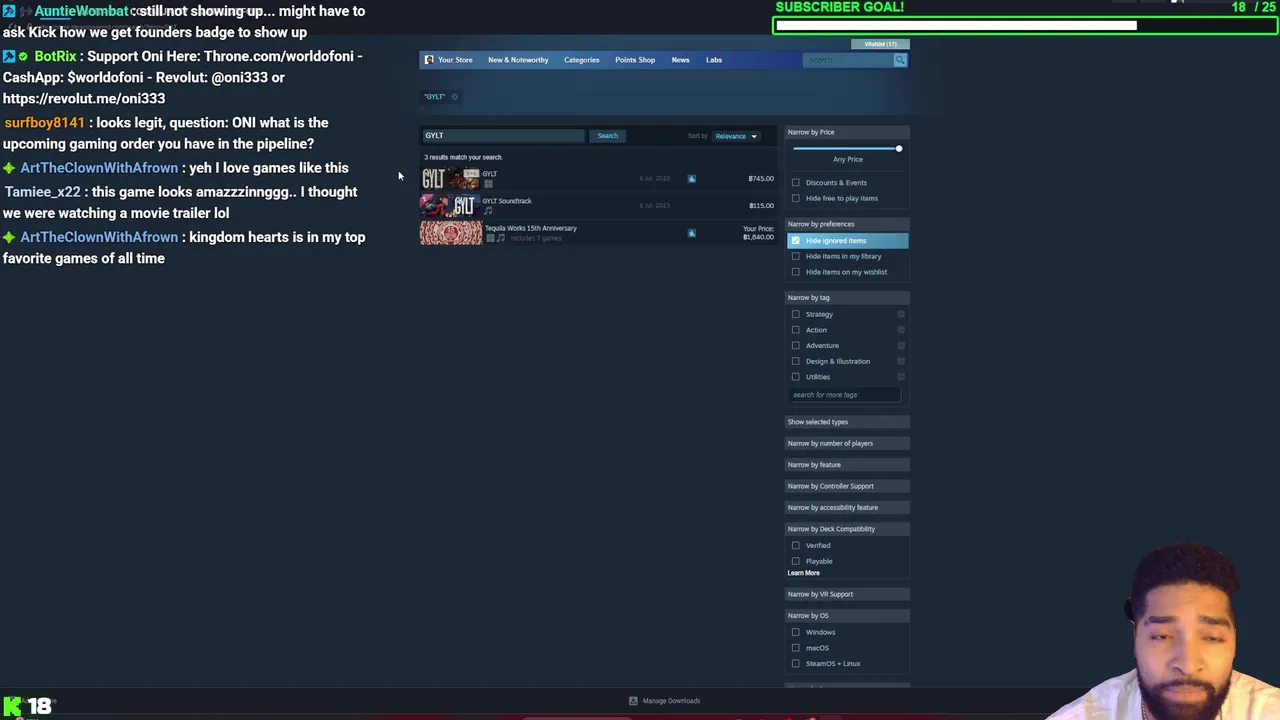
Task: Click the Windows platform icon under GYLT title
Action: (488, 184)
